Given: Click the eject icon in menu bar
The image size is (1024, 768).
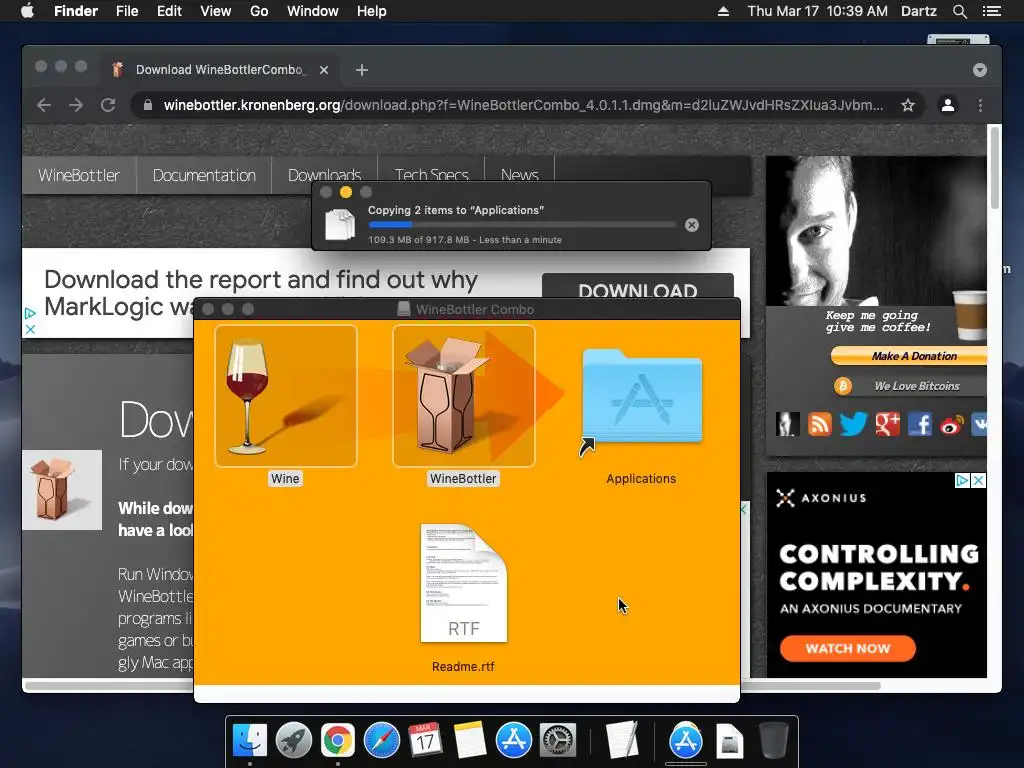Looking at the screenshot, I should (723, 11).
